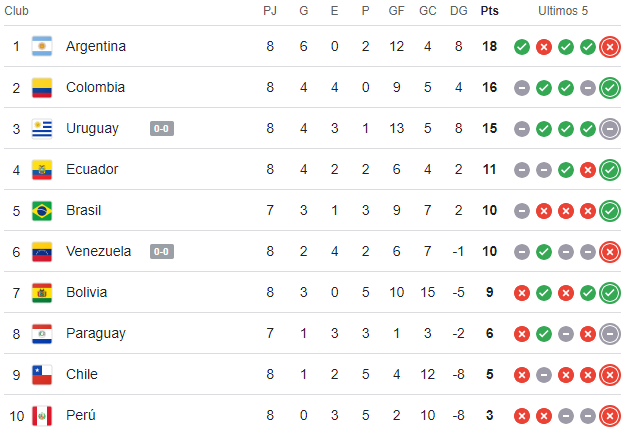633x441 pixels.
Task: Select the Paraguay team name
Action: pos(96,333)
